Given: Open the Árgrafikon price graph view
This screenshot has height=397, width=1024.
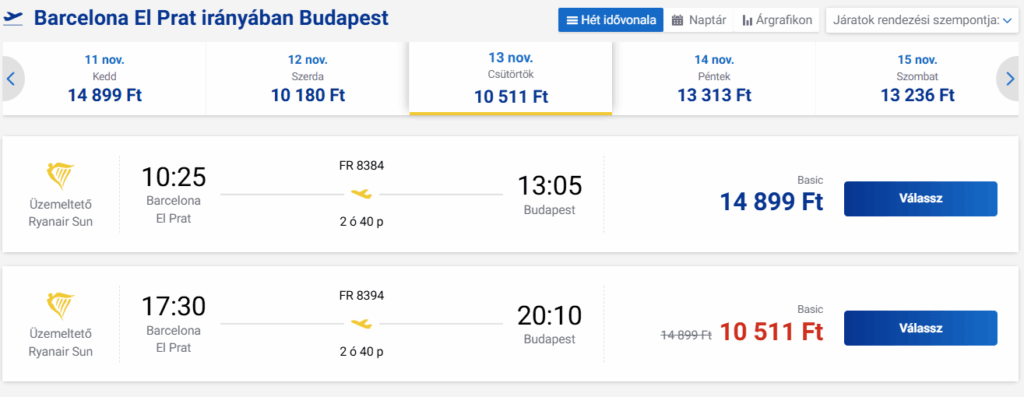Looking at the screenshot, I should (x=776, y=20).
